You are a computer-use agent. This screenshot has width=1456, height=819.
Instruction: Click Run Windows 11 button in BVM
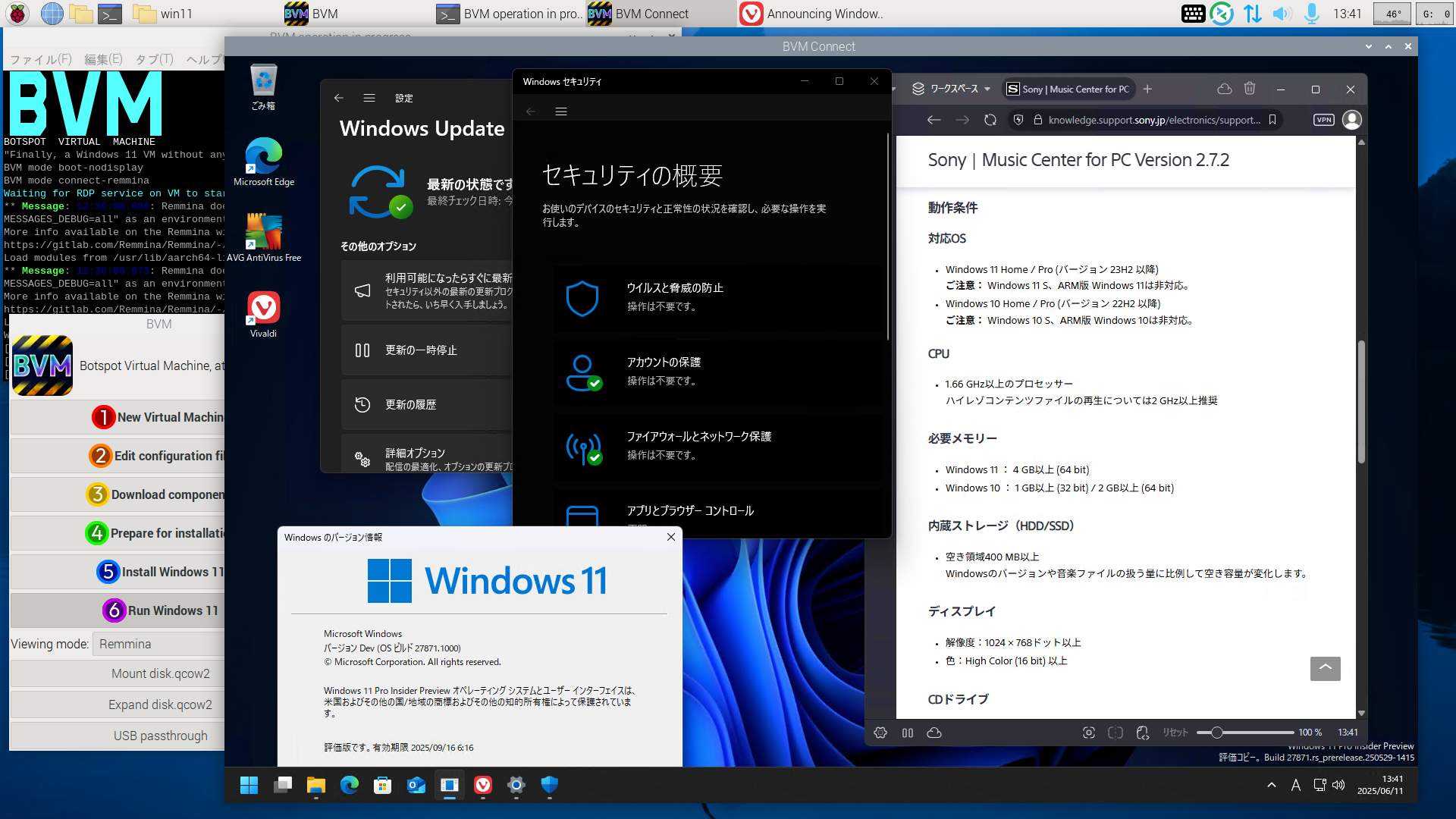(118, 610)
